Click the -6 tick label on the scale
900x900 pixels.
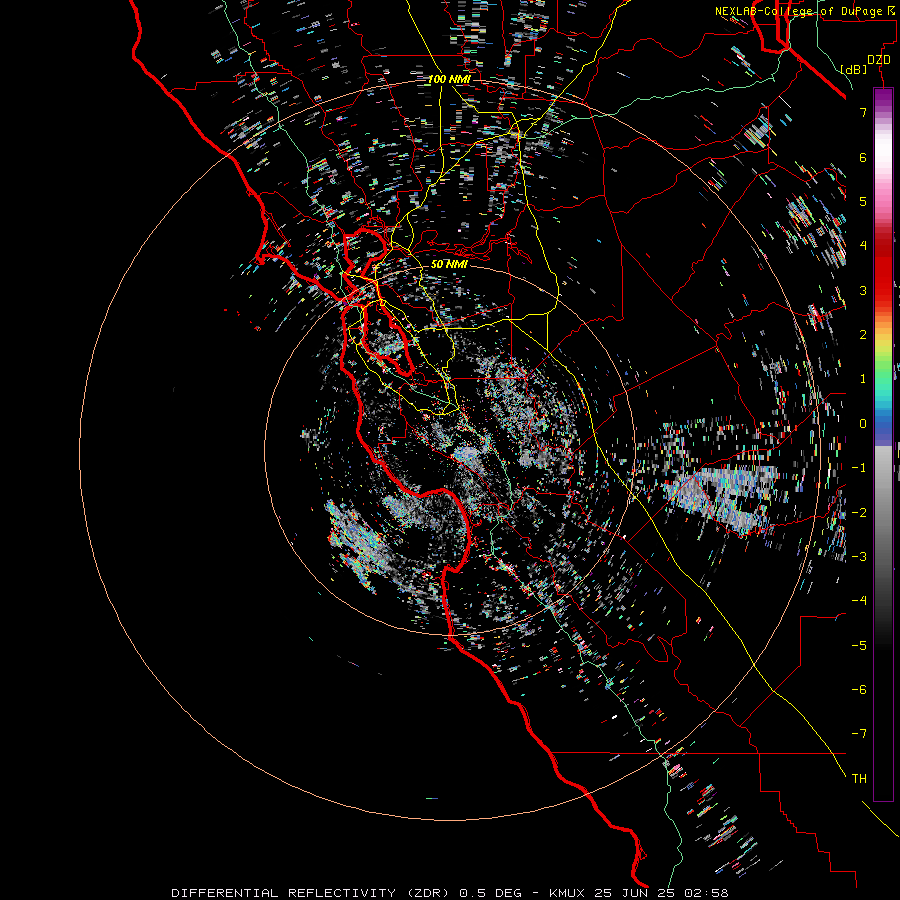click(x=859, y=690)
